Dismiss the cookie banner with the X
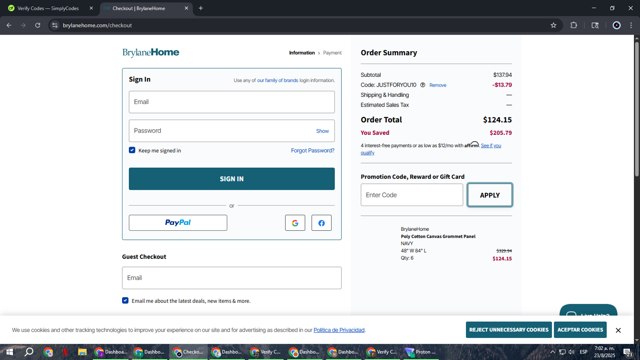Image resolution: width=640 pixels, height=360 pixels. pos(618,330)
